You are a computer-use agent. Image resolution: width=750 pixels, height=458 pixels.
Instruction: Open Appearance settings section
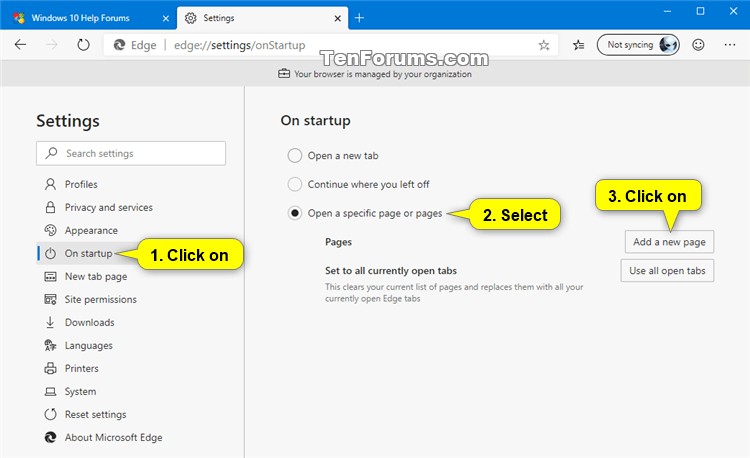click(x=91, y=230)
